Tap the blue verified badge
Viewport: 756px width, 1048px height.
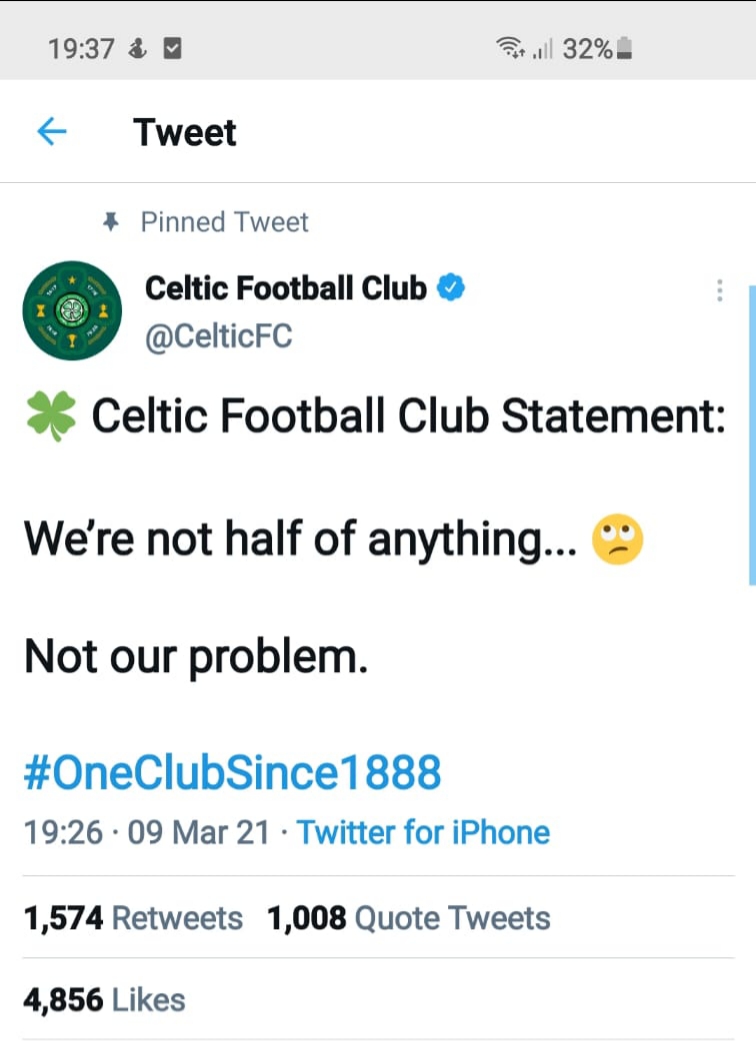[x=451, y=288]
